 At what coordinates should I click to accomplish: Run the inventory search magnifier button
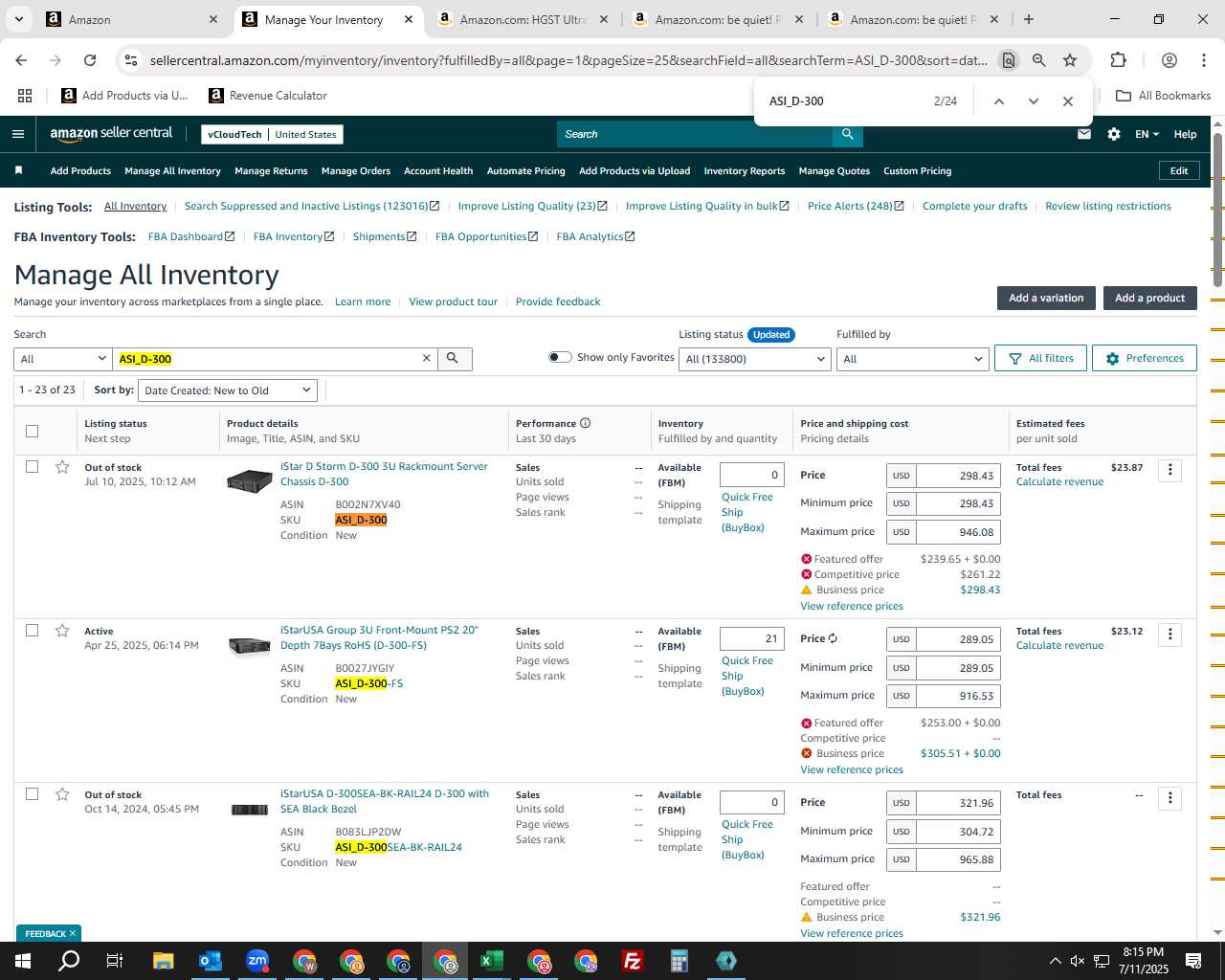click(453, 358)
